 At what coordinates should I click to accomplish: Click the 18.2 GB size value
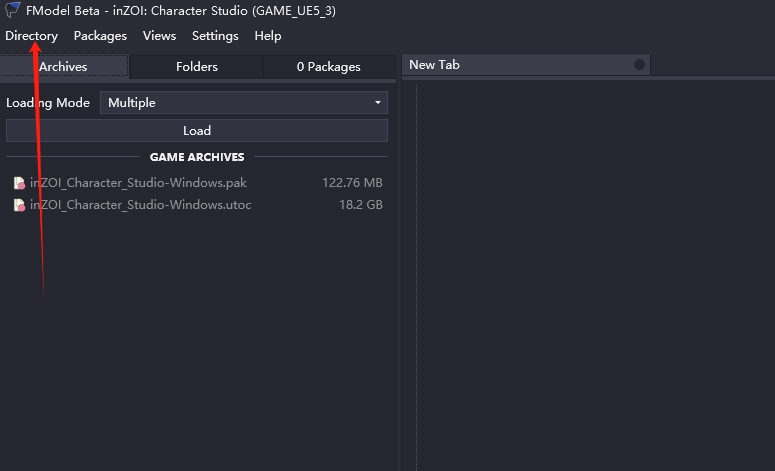click(361, 205)
